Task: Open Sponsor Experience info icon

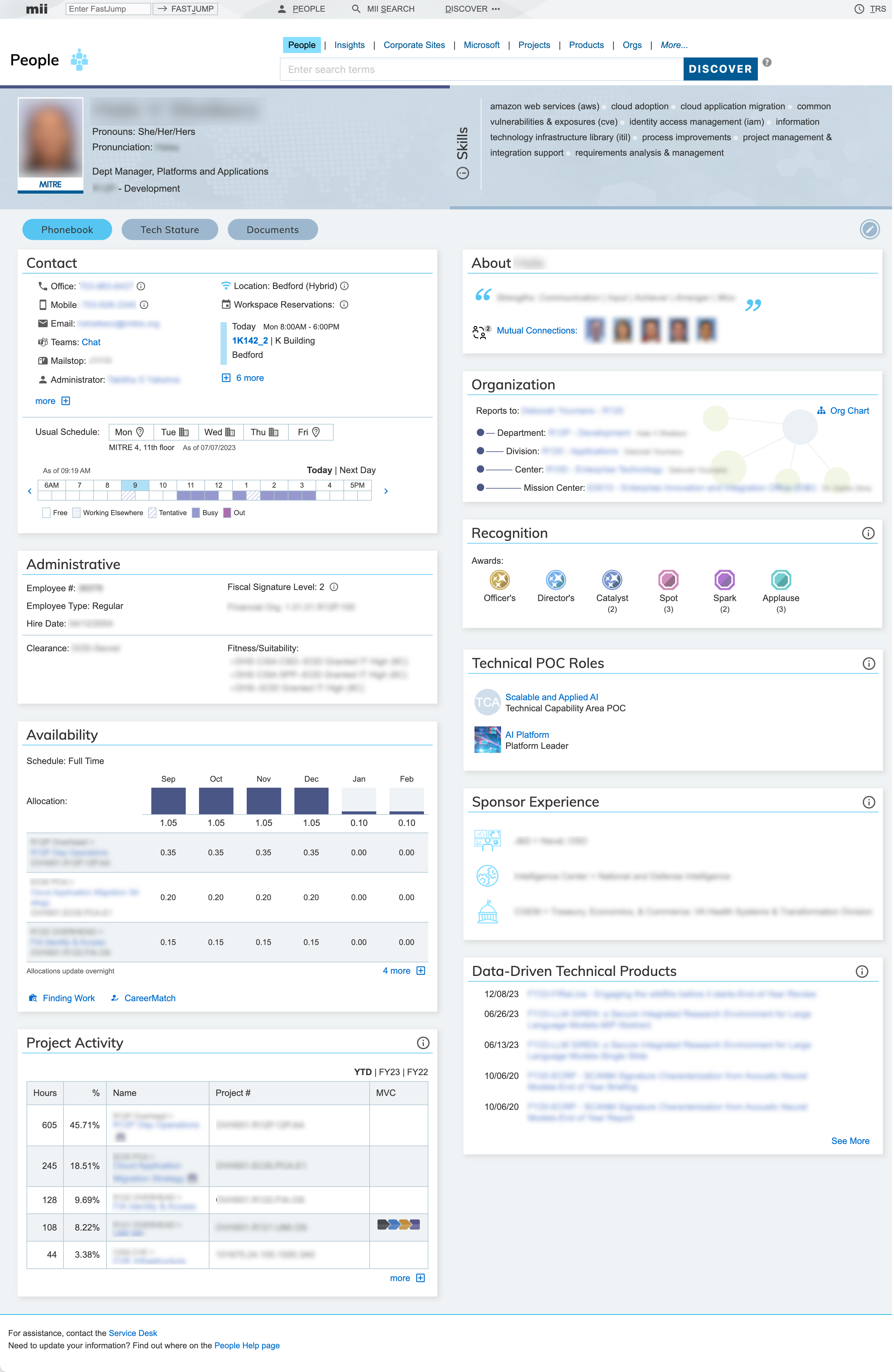Action: click(x=868, y=803)
